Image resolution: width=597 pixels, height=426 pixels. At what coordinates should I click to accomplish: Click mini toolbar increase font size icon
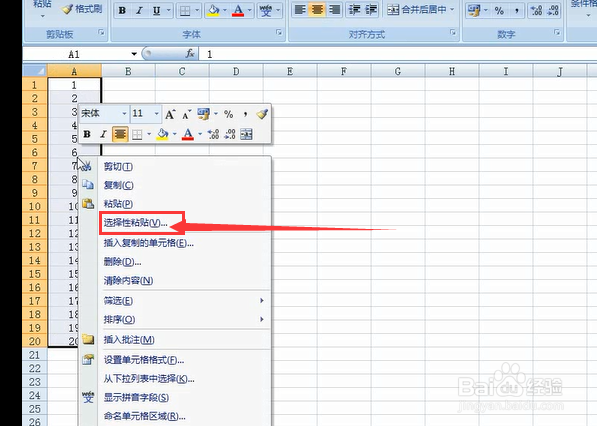[170, 114]
